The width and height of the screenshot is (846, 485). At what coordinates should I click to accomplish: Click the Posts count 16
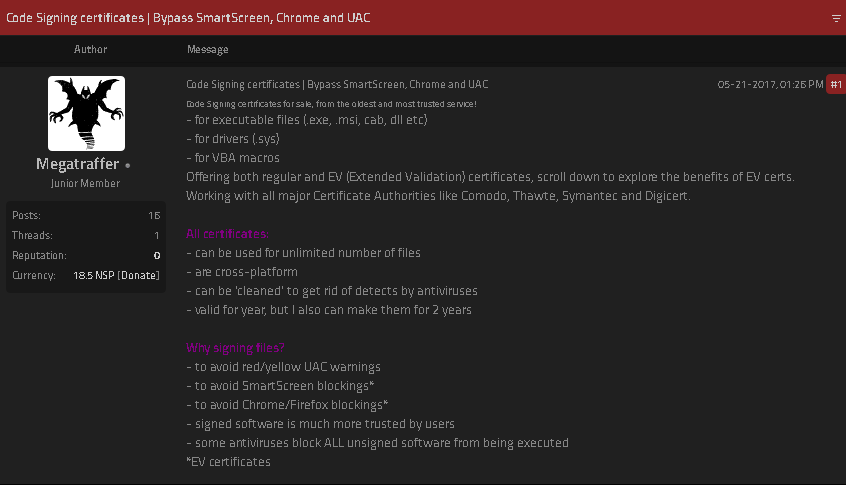pos(154,215)
